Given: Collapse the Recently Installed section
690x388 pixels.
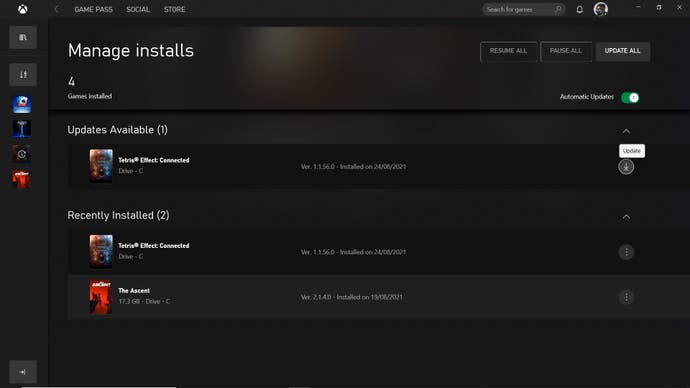Looking at the screenshot, I should click(626, 217).
